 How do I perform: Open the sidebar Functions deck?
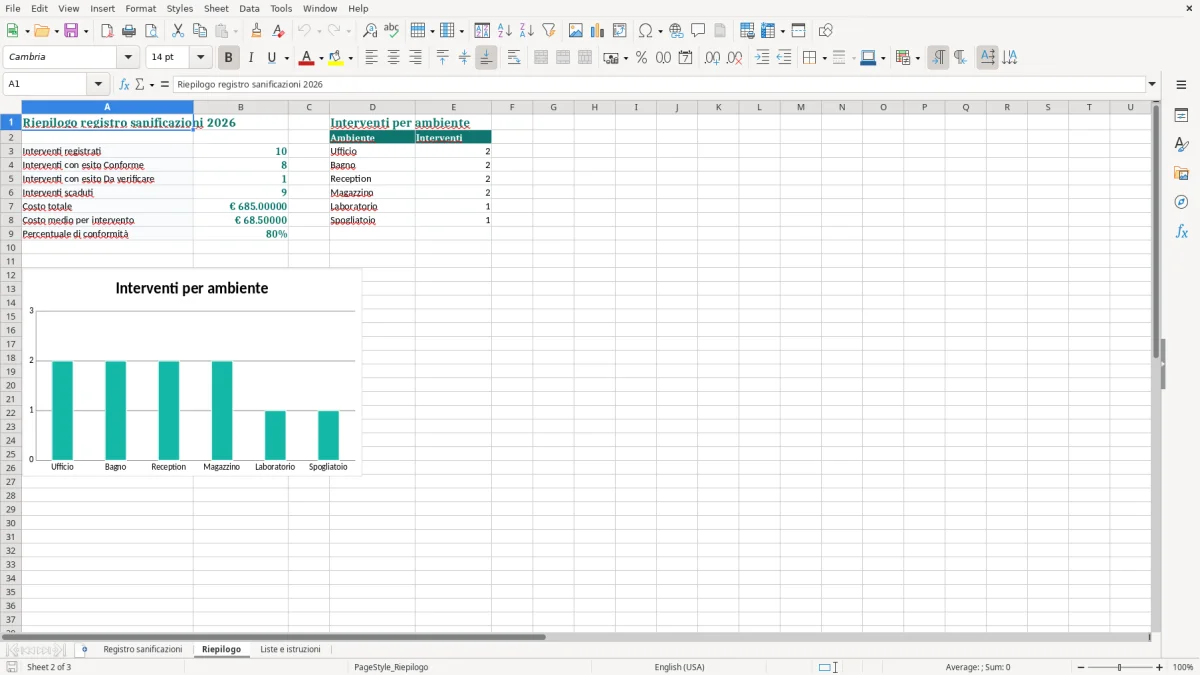1181,231
